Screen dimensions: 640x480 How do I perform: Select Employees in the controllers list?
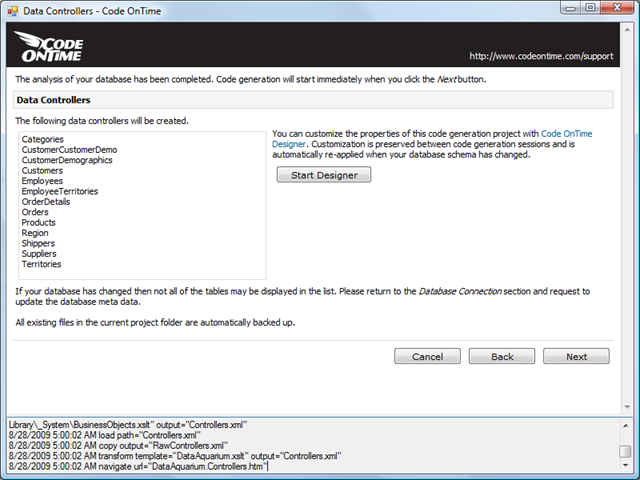[42, 181]
